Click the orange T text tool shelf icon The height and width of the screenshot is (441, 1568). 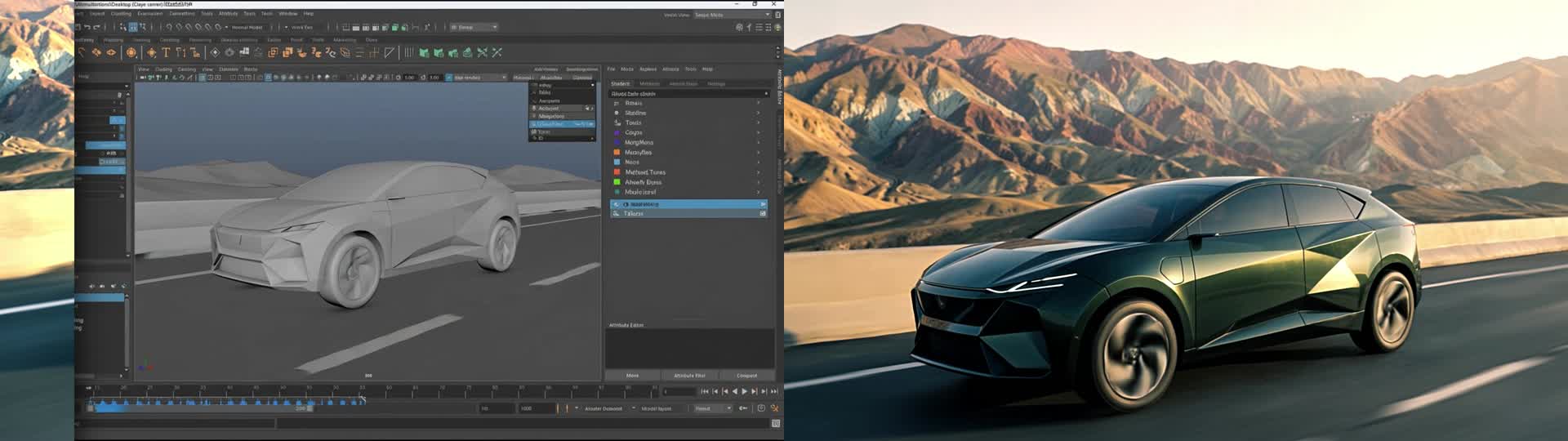166,52
